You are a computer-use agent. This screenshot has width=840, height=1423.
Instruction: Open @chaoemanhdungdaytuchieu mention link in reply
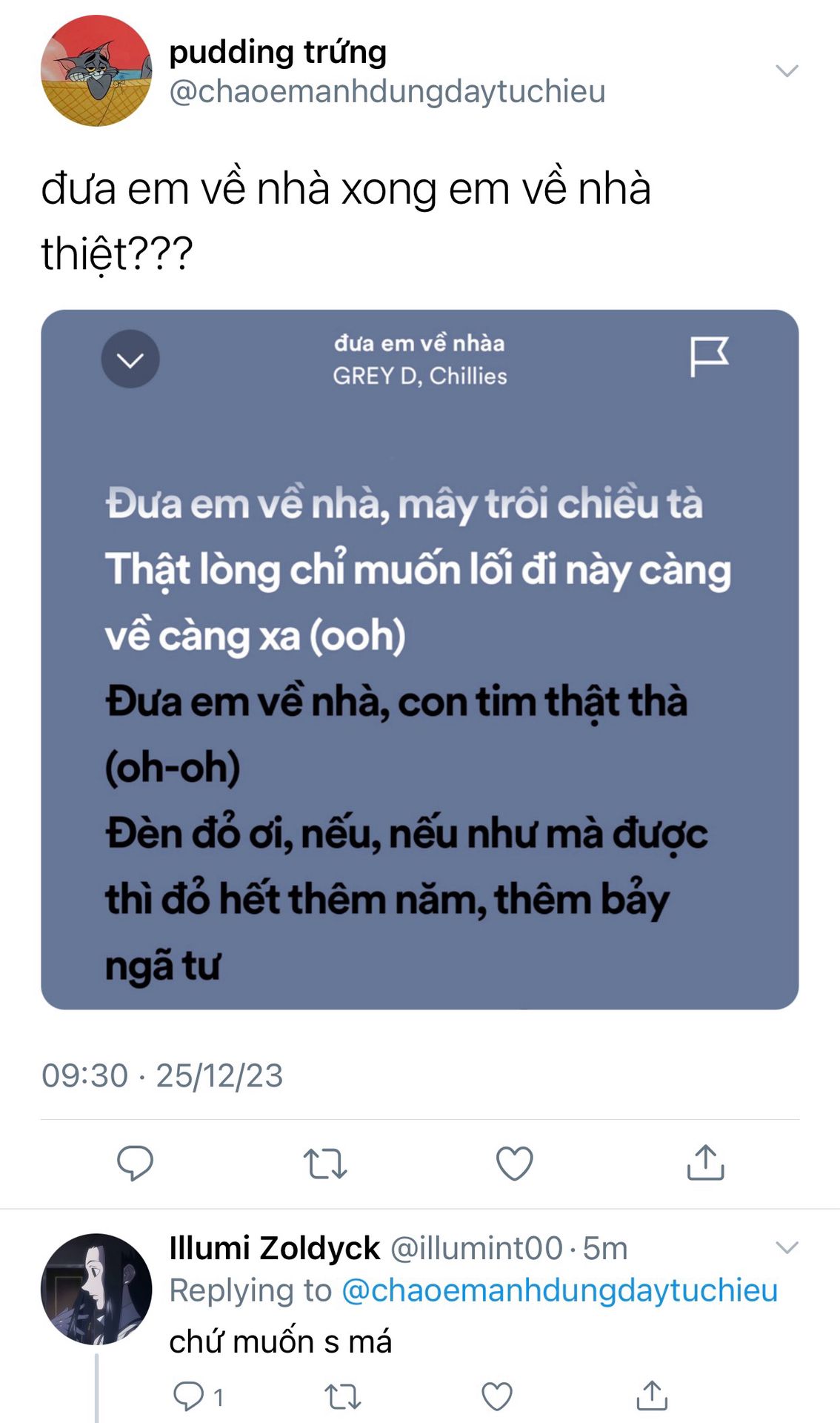point(559,1290)
